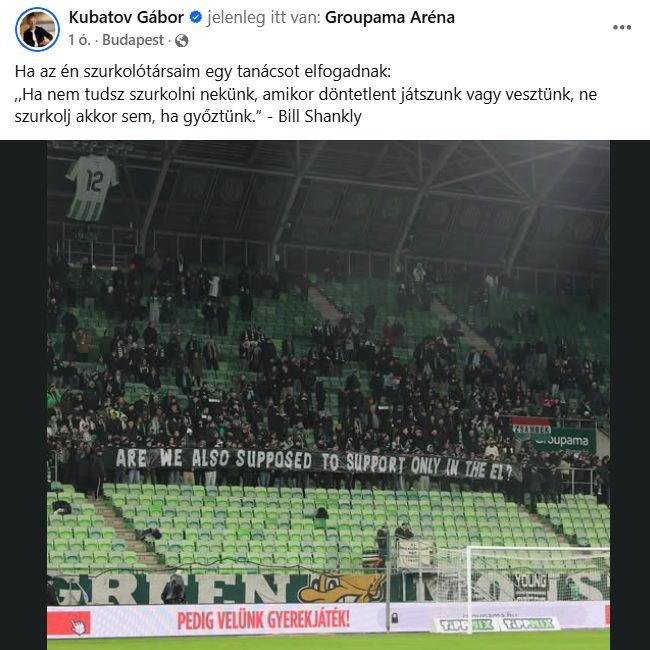Image resolution: width=650 pixels, height=650 pixels.
Task: Click the white goal net in photo
Action: [x=523, y=588]
